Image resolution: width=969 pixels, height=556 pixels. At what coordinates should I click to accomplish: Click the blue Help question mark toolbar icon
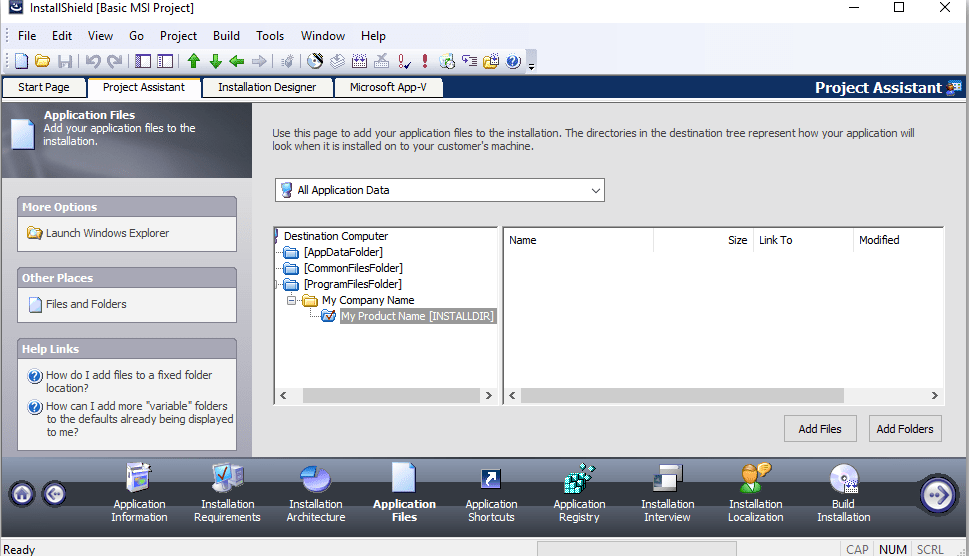(513, 61)
